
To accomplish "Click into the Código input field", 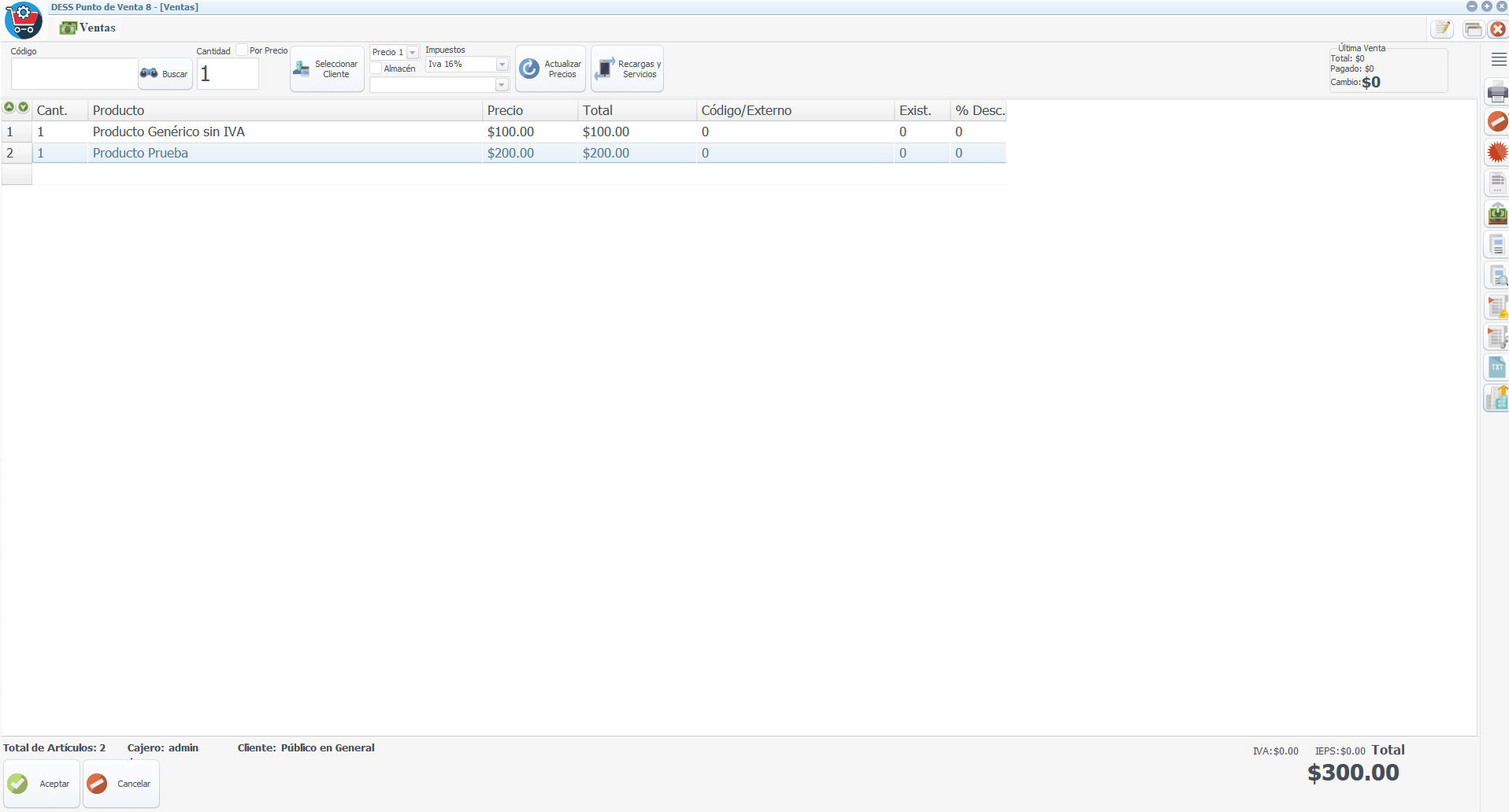I will tap(74, 74).
